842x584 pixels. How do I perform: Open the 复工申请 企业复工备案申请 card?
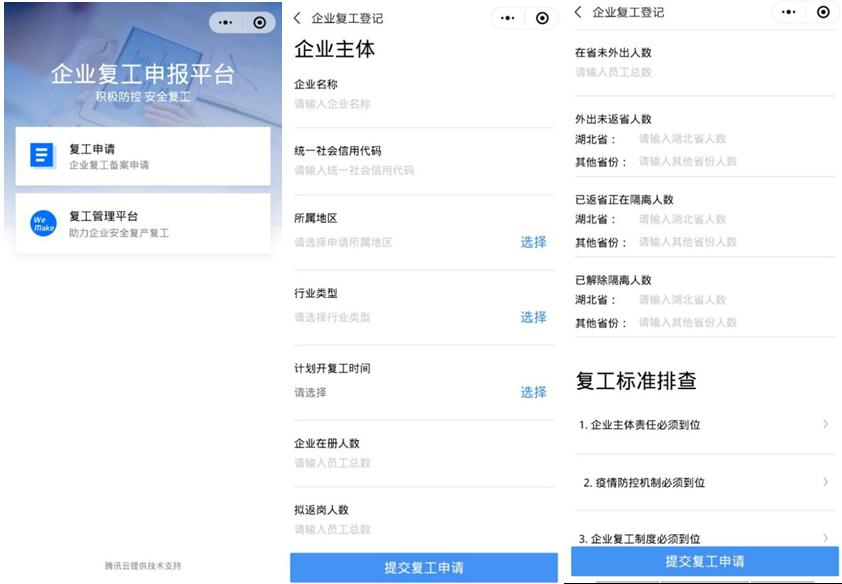[143, 156]
